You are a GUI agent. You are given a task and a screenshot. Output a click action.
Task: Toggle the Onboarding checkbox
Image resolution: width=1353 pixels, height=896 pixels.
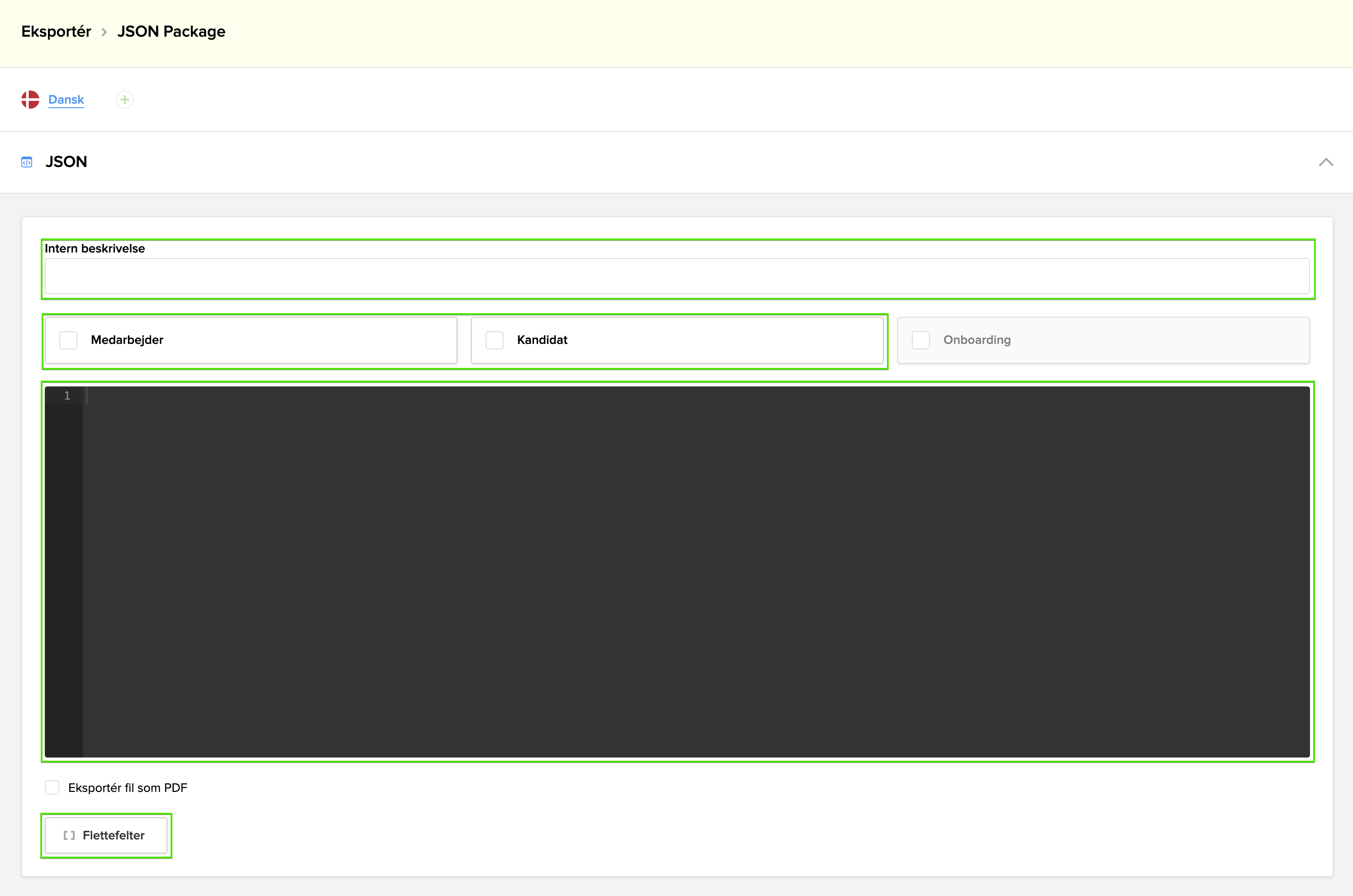coord(920,340)
